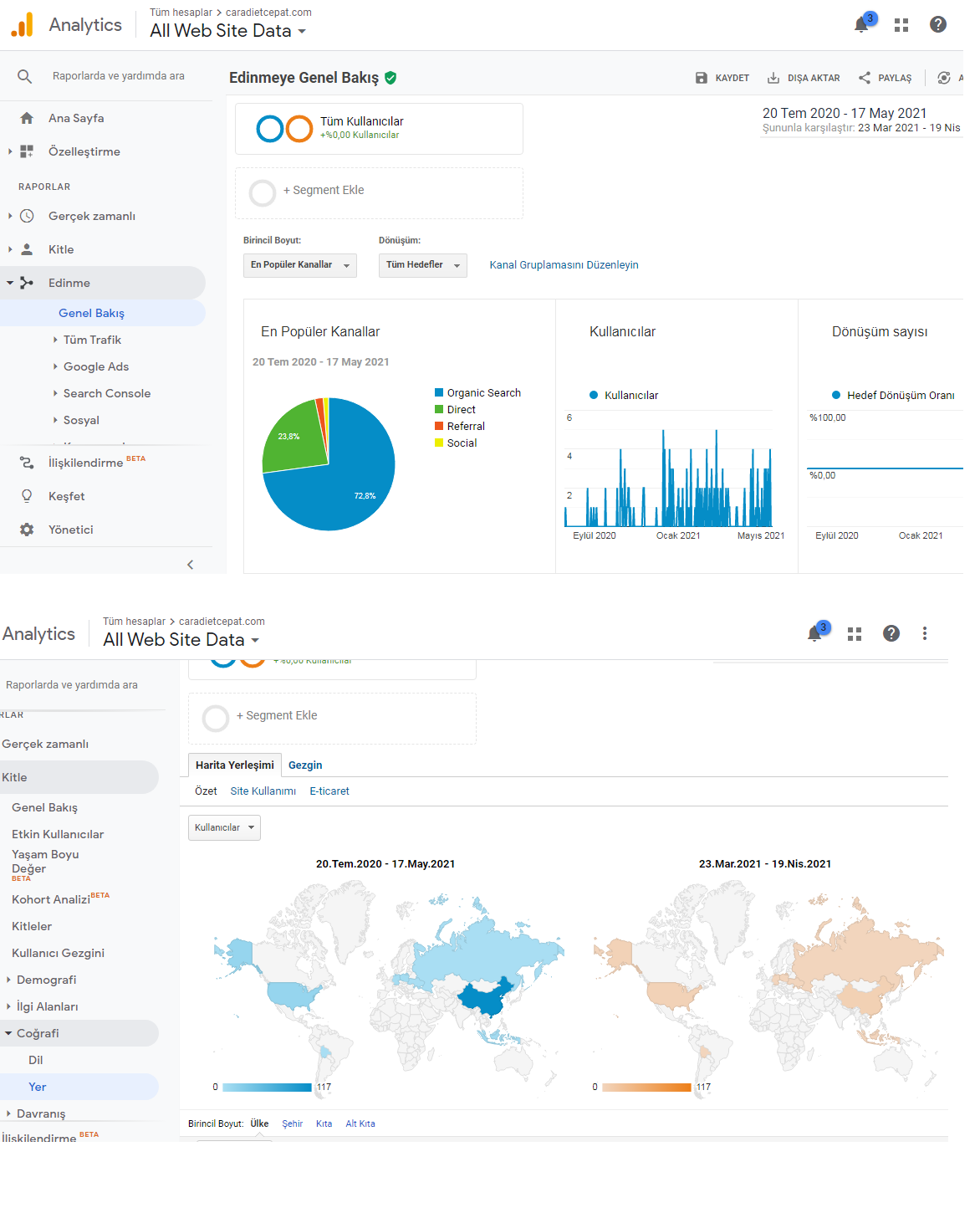Viewport: 980px width, 1208px height.
Task: Open the En Popüler Kanallar dropdown
Action: point(300,265)
